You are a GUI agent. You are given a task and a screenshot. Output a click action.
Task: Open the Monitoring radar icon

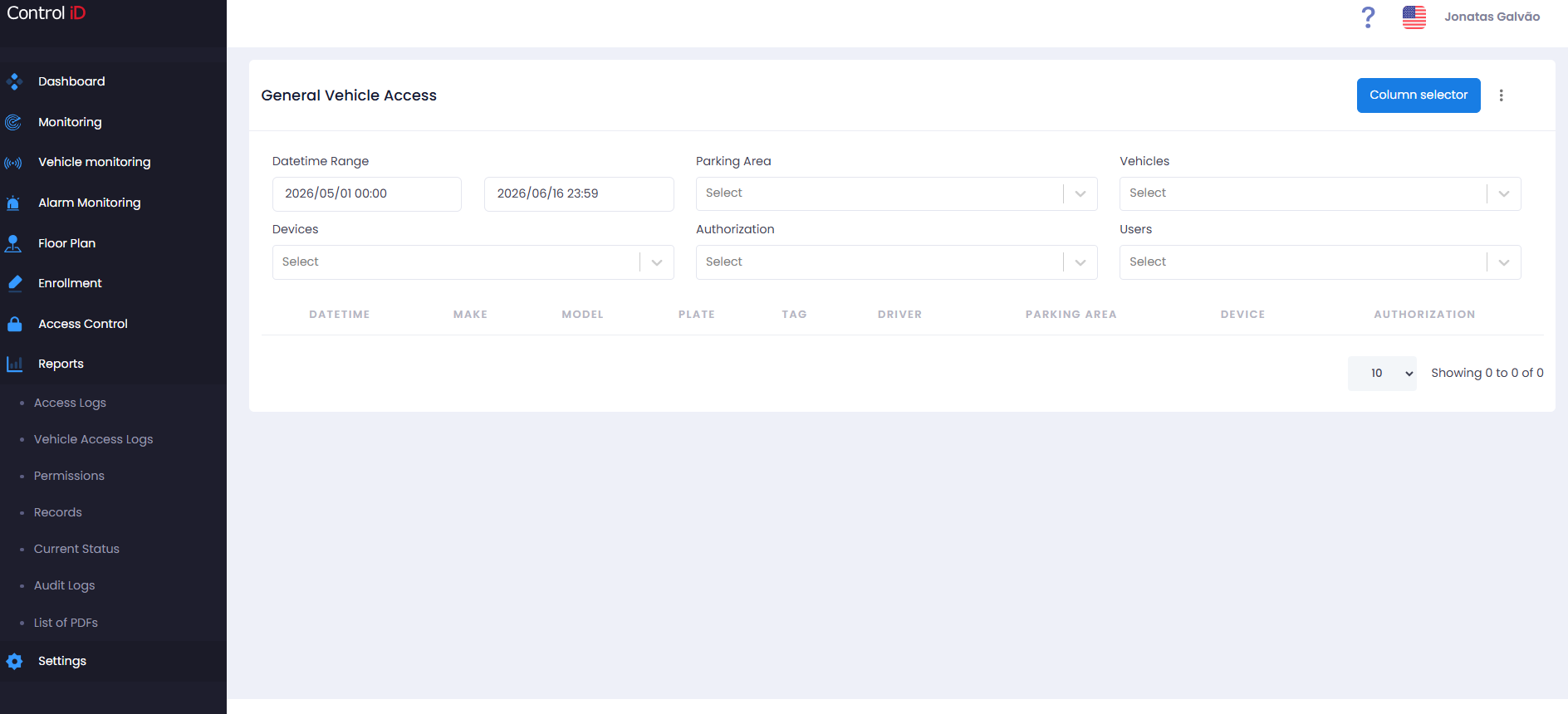[x=13, y=122]
